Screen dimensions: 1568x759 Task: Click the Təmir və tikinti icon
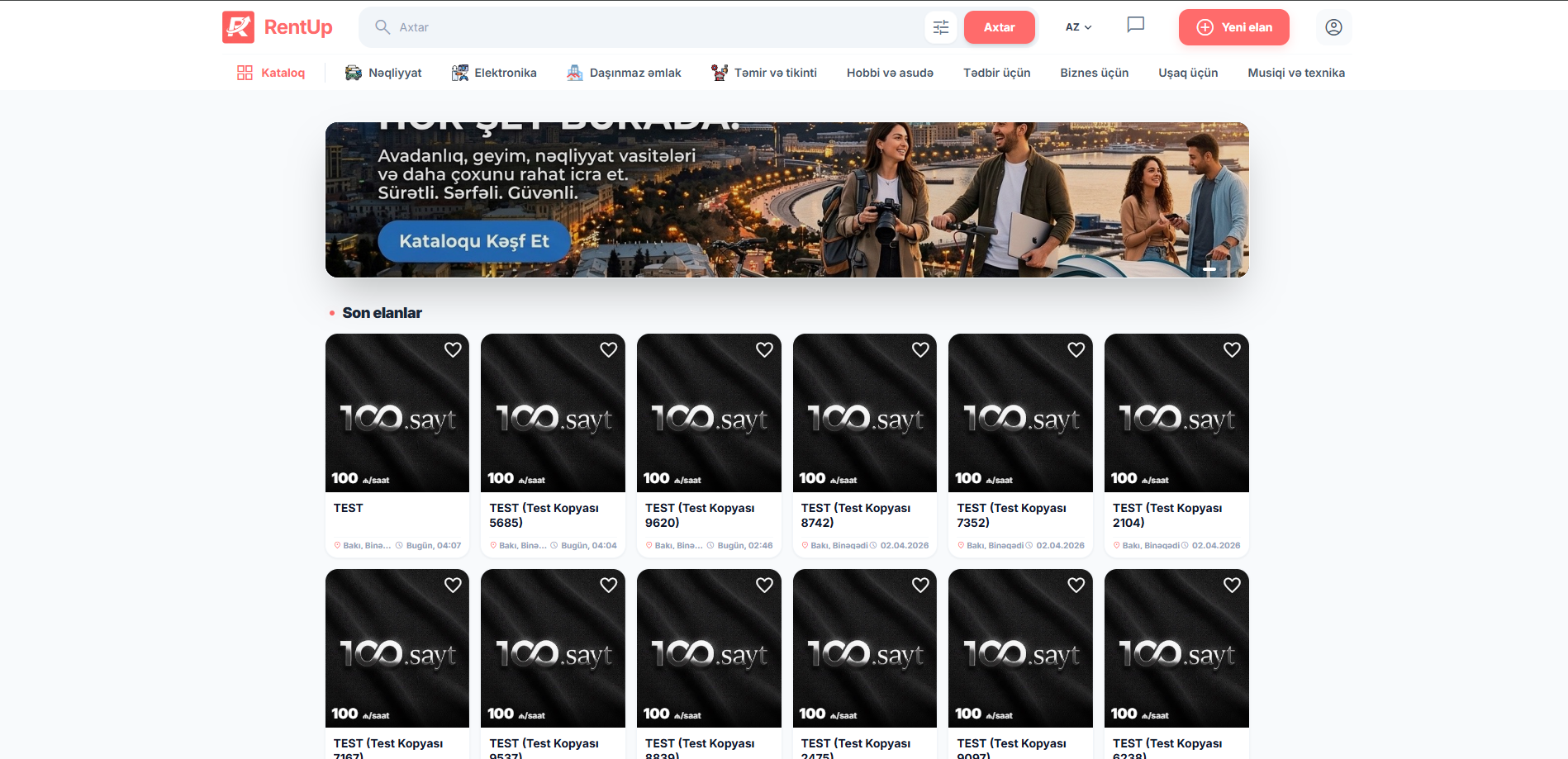(720, 73)
